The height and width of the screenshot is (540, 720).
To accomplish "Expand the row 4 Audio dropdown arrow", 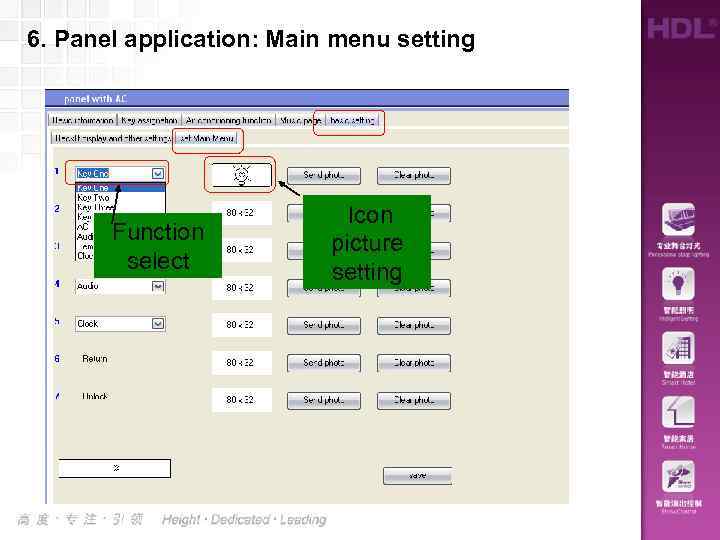I will pyautogui.click(x=158, y=287).
